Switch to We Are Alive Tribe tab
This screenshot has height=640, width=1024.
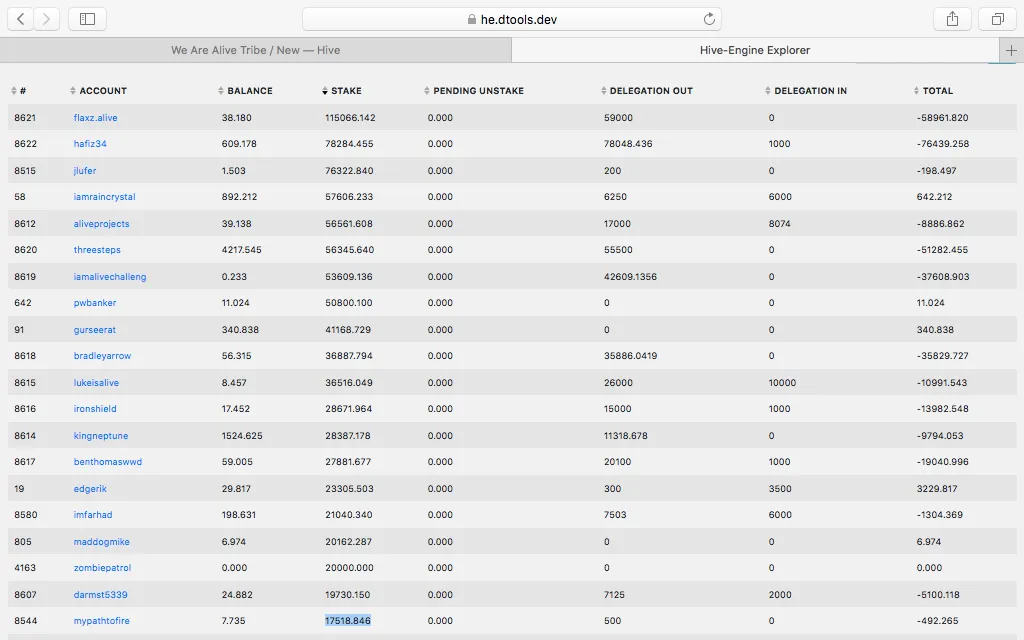coord(255,50)
